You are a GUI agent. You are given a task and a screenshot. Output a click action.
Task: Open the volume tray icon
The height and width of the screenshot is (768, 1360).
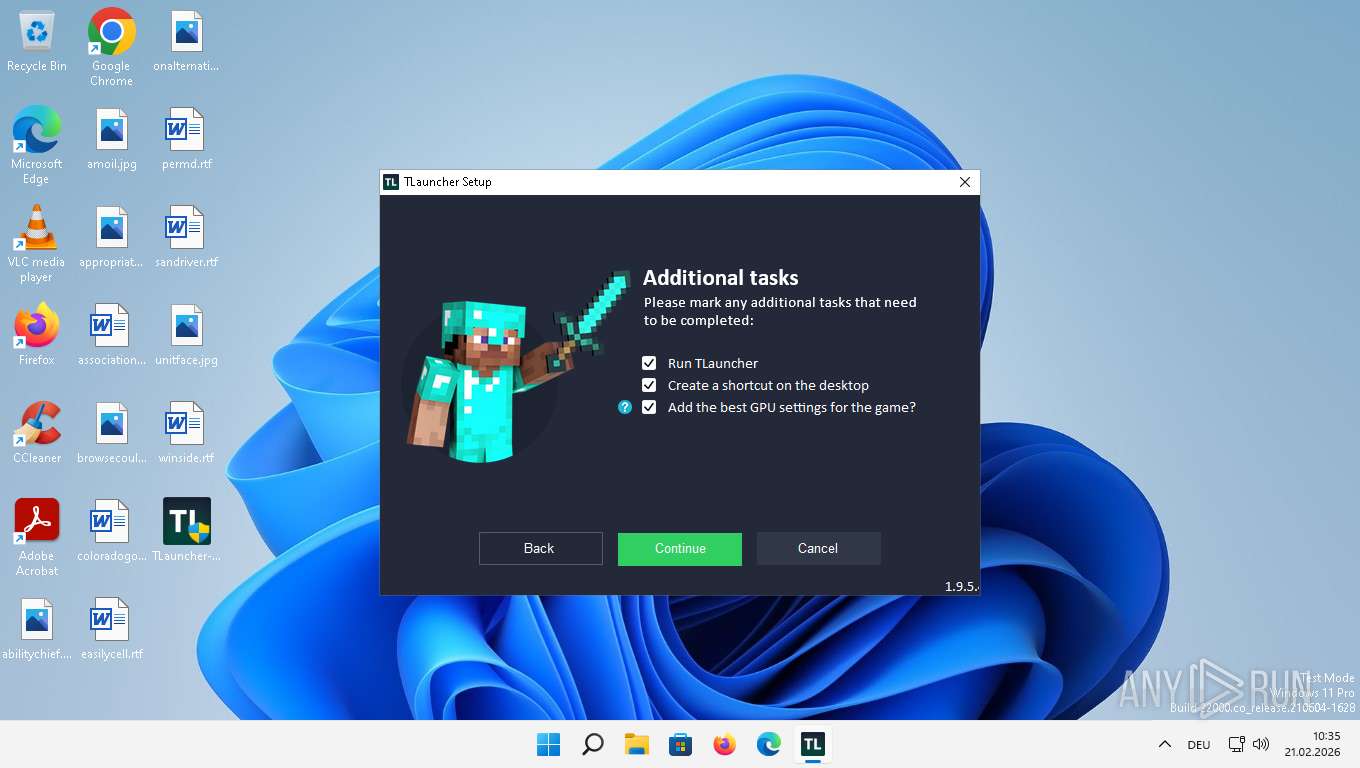click(1261, 744)
